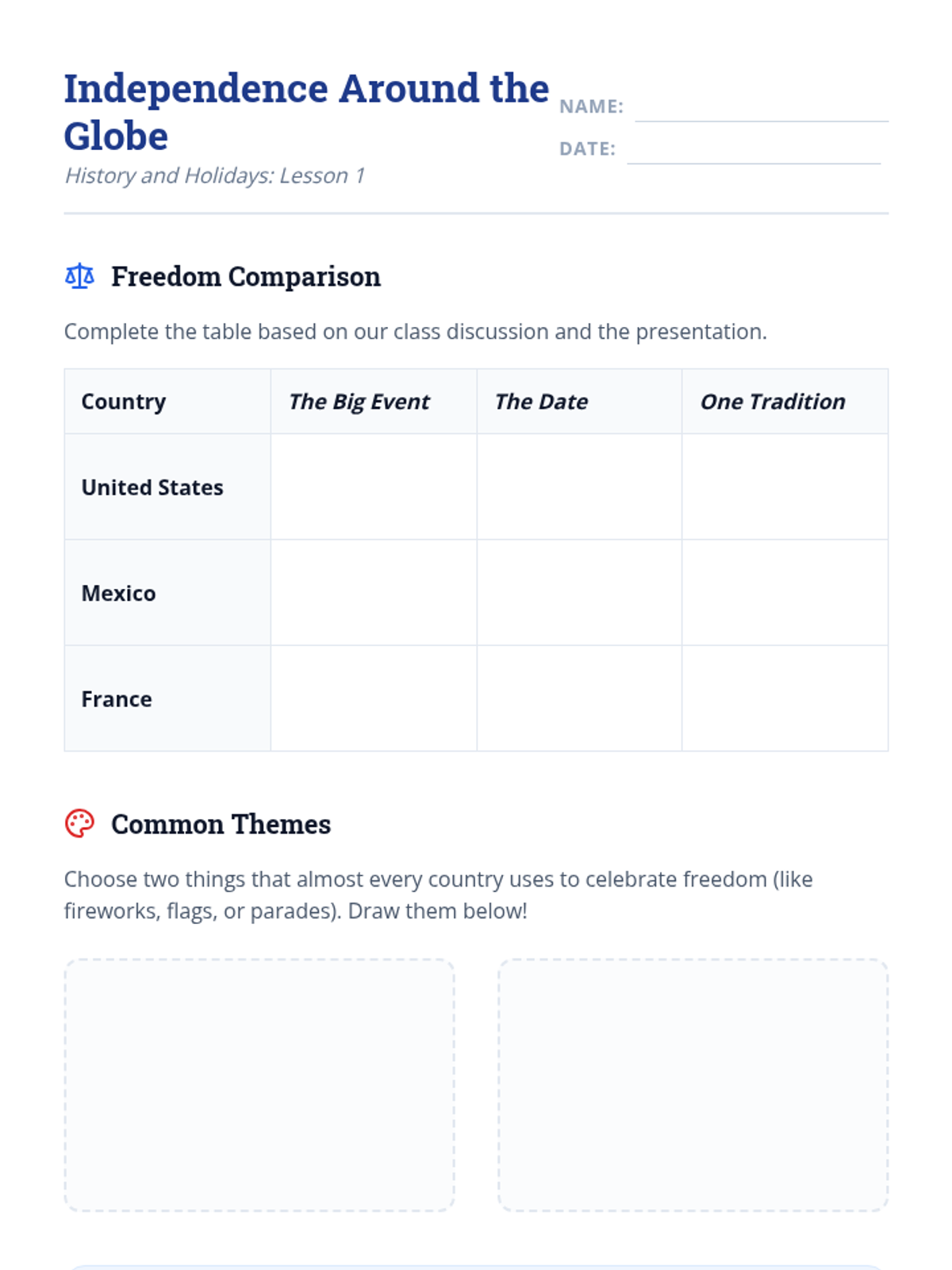Click the 'Independence Around the Globe' title
Image resolution: width=952 pixels, height=1270 pixels.
coord(305,111)
